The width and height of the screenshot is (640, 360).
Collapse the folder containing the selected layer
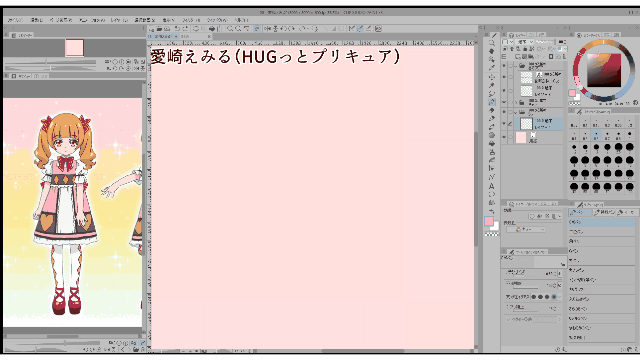tap(516, 112)
